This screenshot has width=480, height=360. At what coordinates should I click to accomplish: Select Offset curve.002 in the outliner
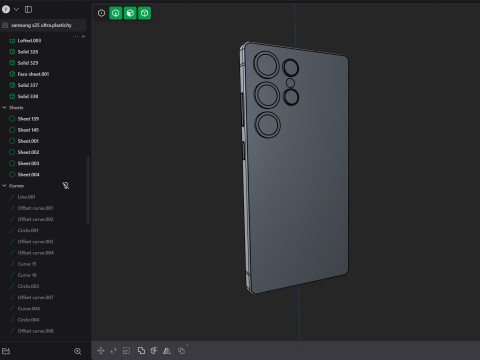click(x=35, y=219)
